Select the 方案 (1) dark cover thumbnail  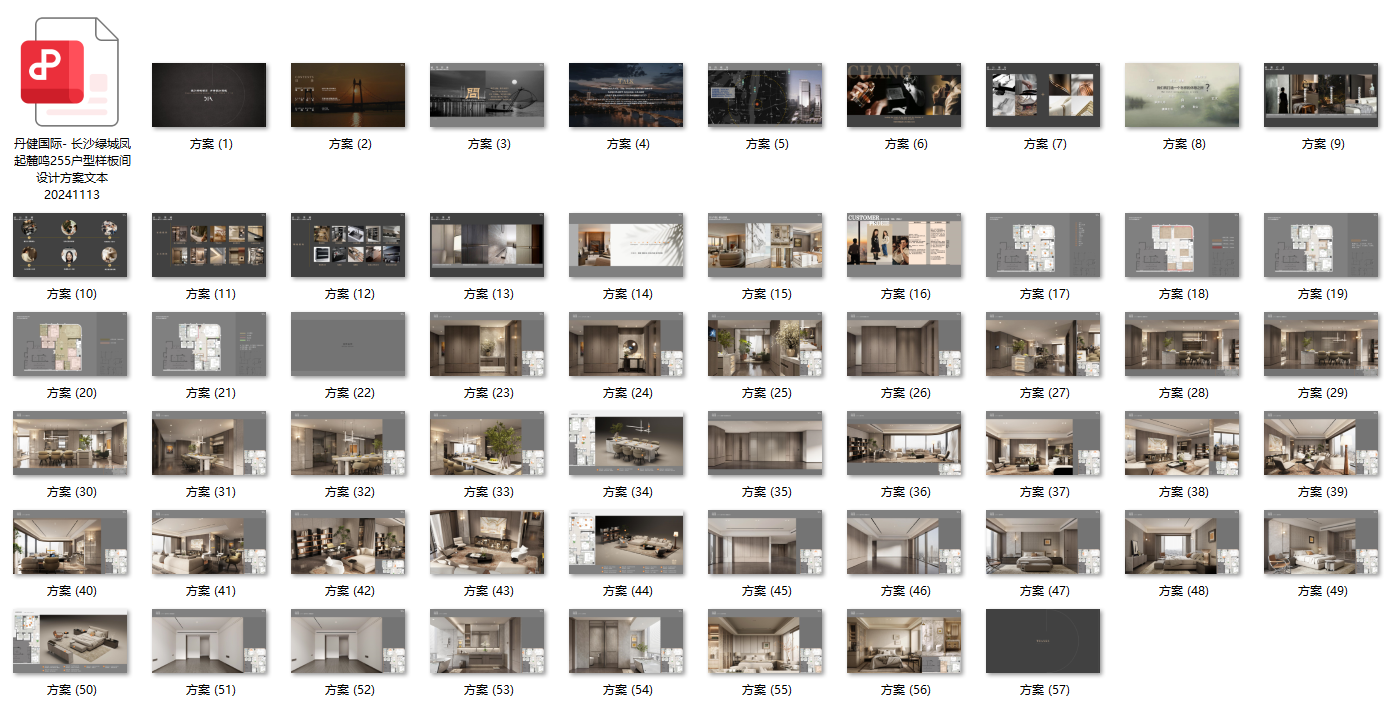pos(209,95)
